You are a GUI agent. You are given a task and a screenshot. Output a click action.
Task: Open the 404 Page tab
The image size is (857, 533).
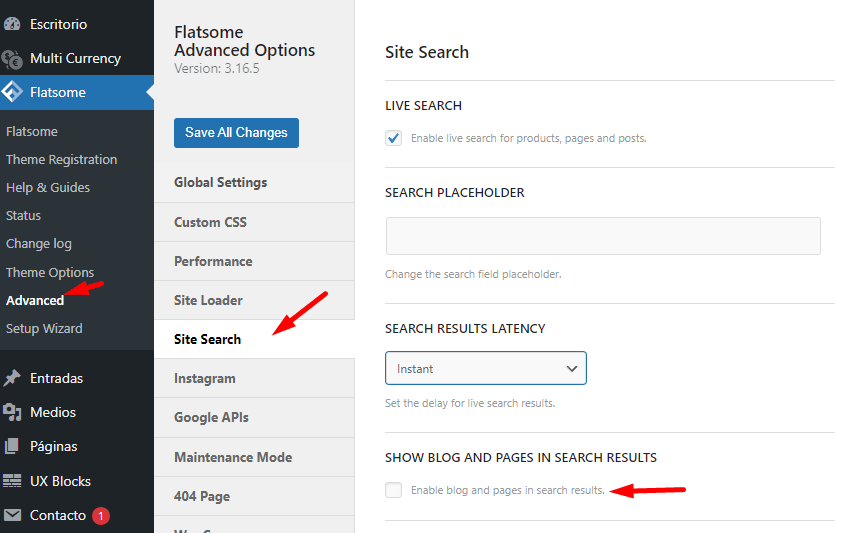(x=254, y=496)
